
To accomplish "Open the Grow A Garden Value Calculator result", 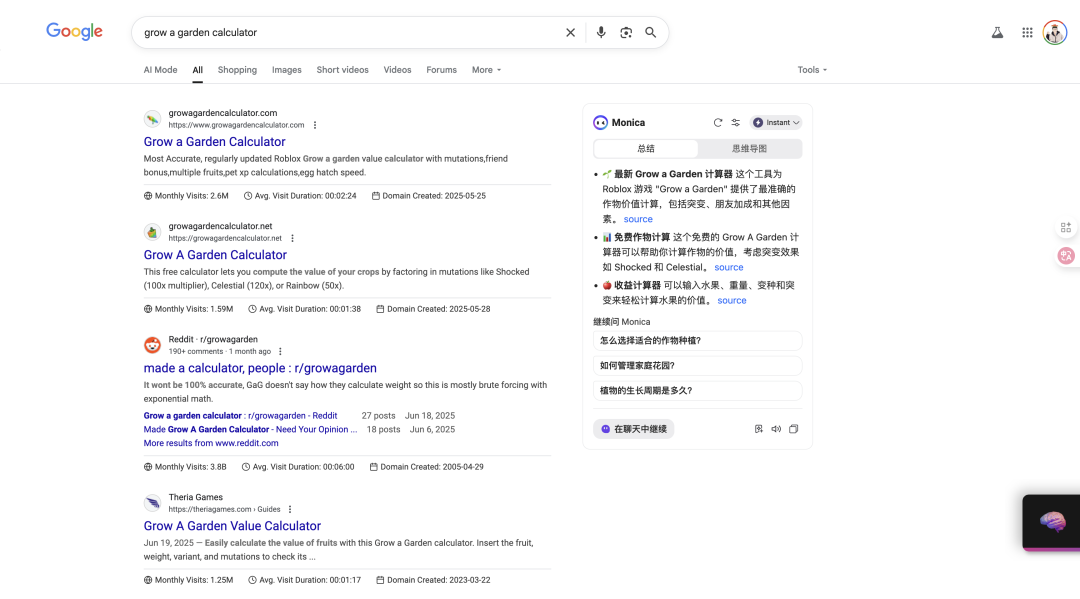I will pos(232,526).
